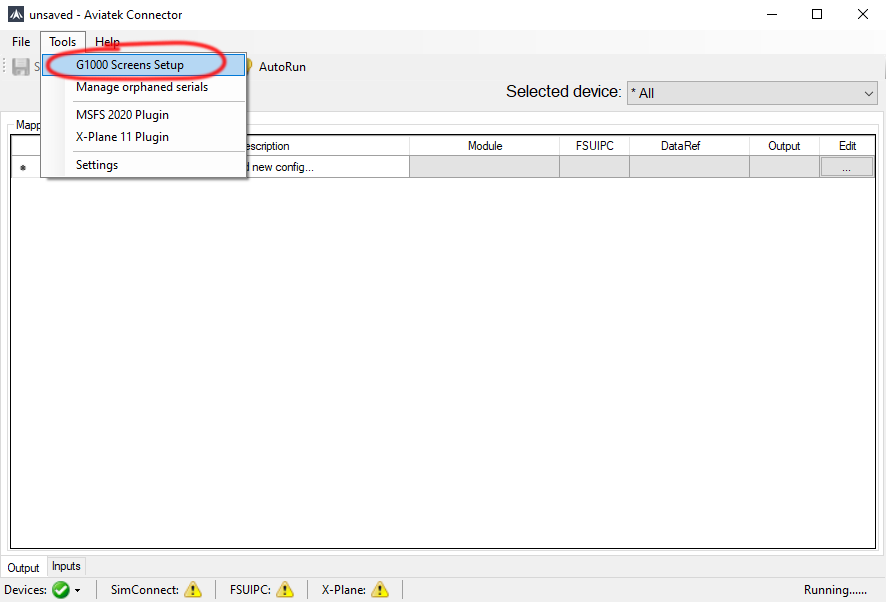
Task: Click the SimConnect warning icon
Action: 193,590
